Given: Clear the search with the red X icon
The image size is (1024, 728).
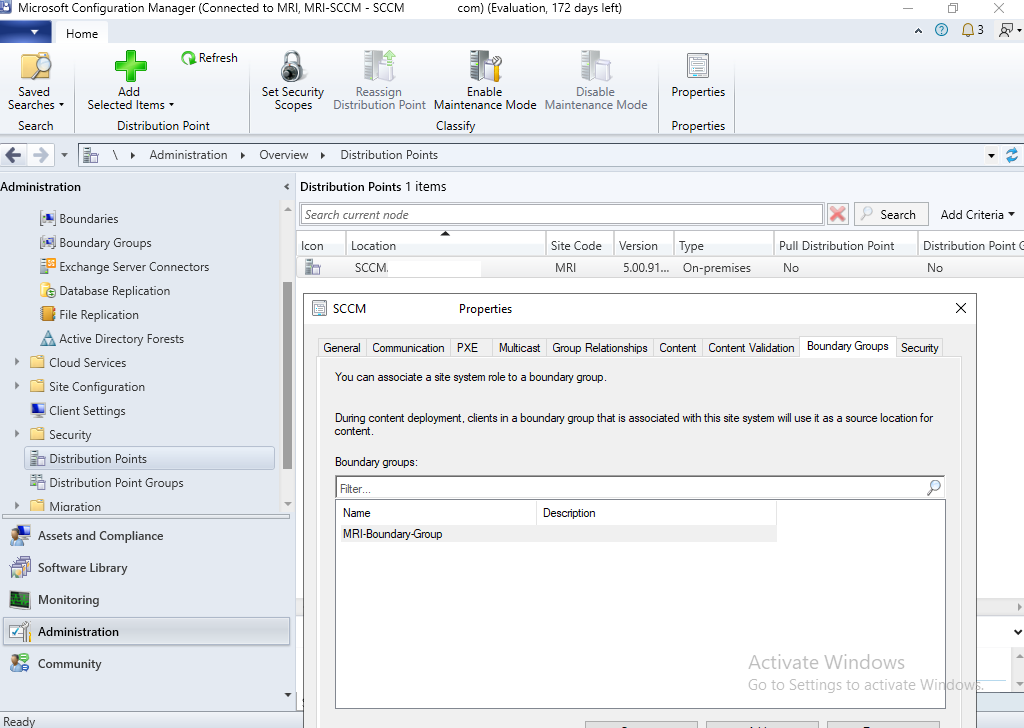Looking at the screenshot, I should 837,214.
